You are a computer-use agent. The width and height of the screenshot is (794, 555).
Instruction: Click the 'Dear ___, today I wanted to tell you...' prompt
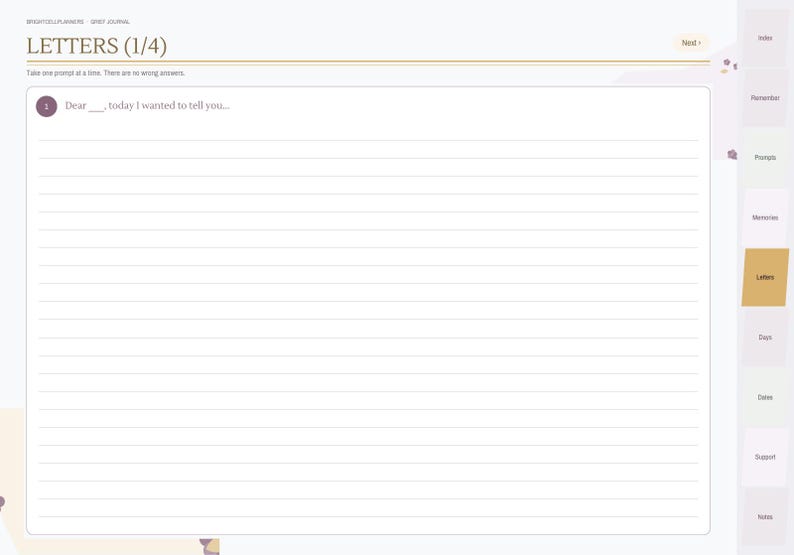click(x=147, y=105)
